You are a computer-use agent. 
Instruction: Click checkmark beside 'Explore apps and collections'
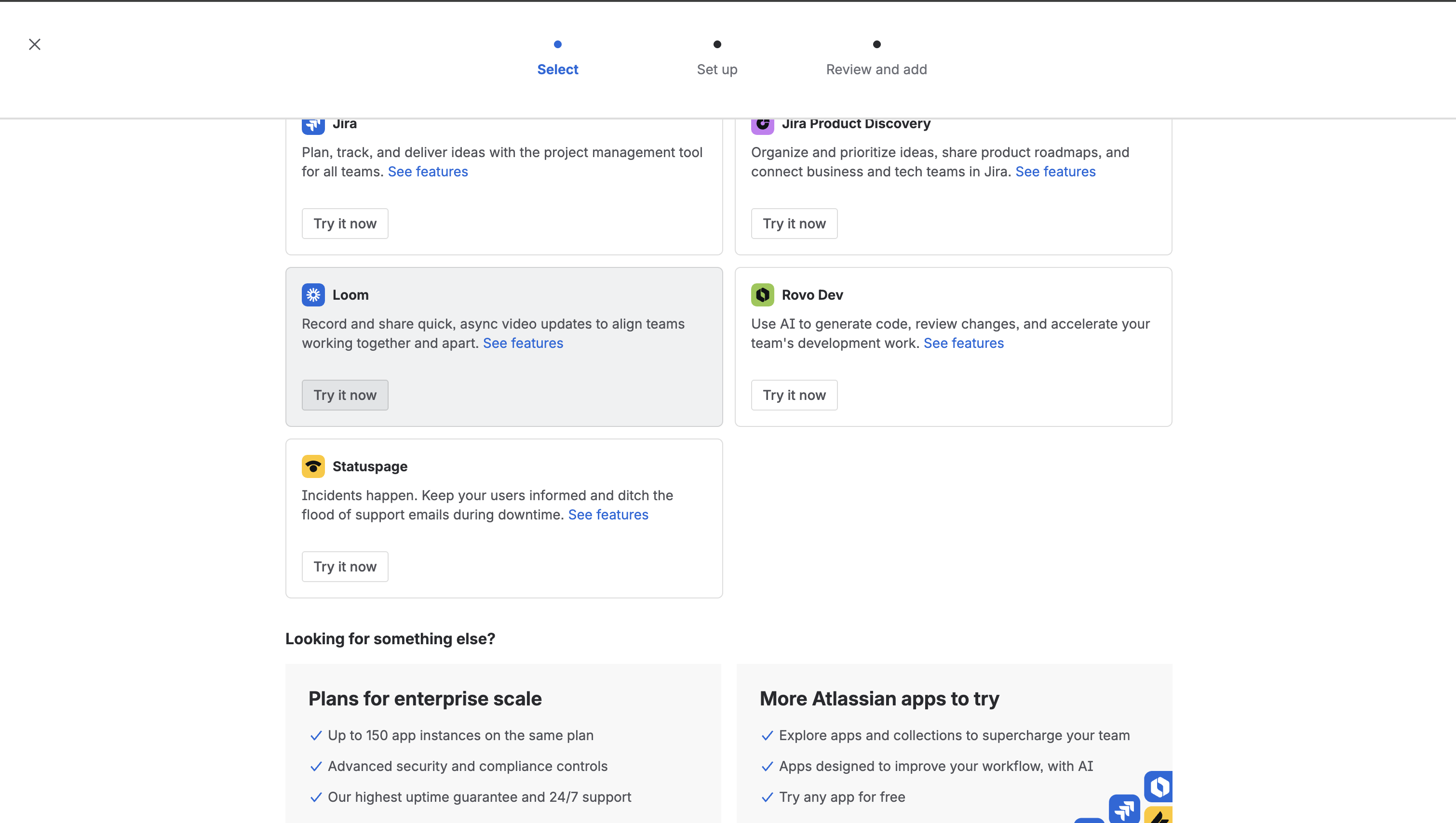(768, 735)
